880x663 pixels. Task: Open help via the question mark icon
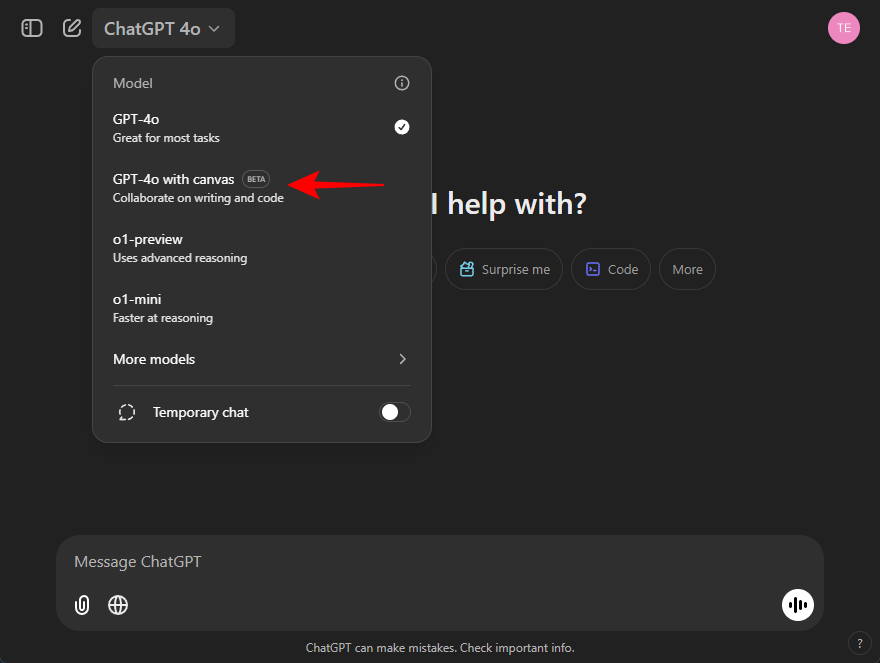click(x=859, y=643)
